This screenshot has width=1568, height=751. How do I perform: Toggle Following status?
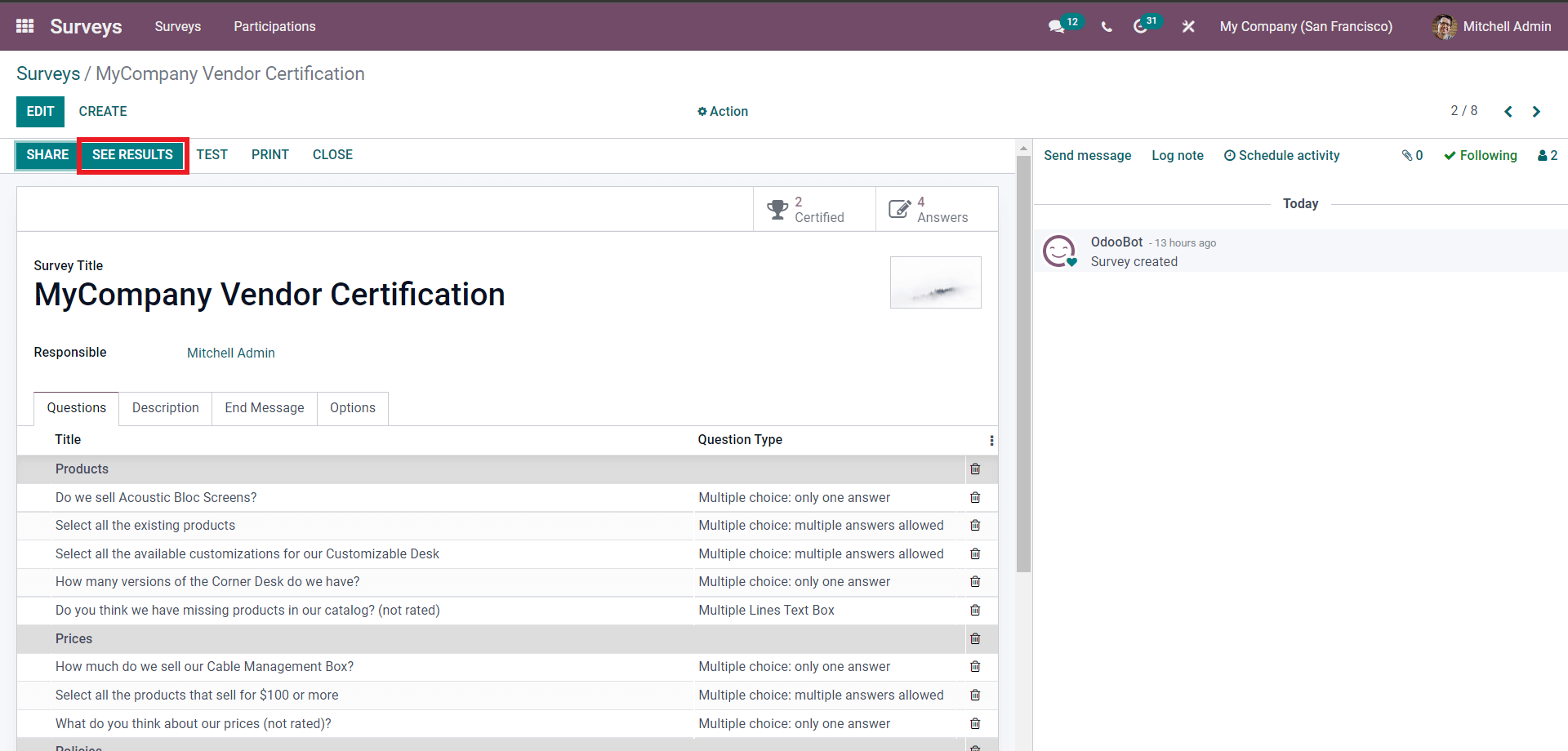[x=1480, y=155]
